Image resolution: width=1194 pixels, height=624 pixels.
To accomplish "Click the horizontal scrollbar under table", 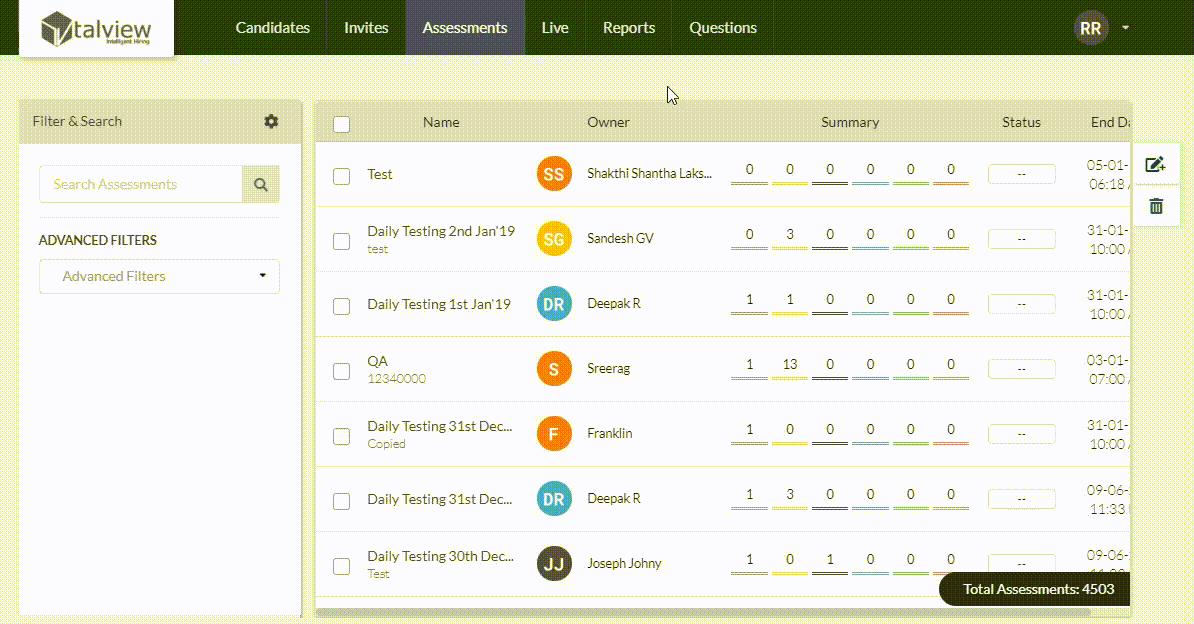I will point(704,612).
